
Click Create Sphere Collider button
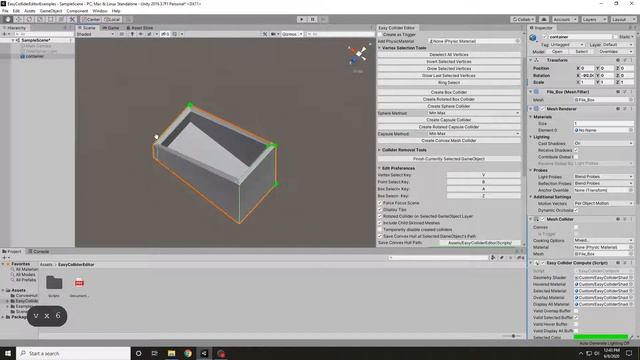pos(449,106)
